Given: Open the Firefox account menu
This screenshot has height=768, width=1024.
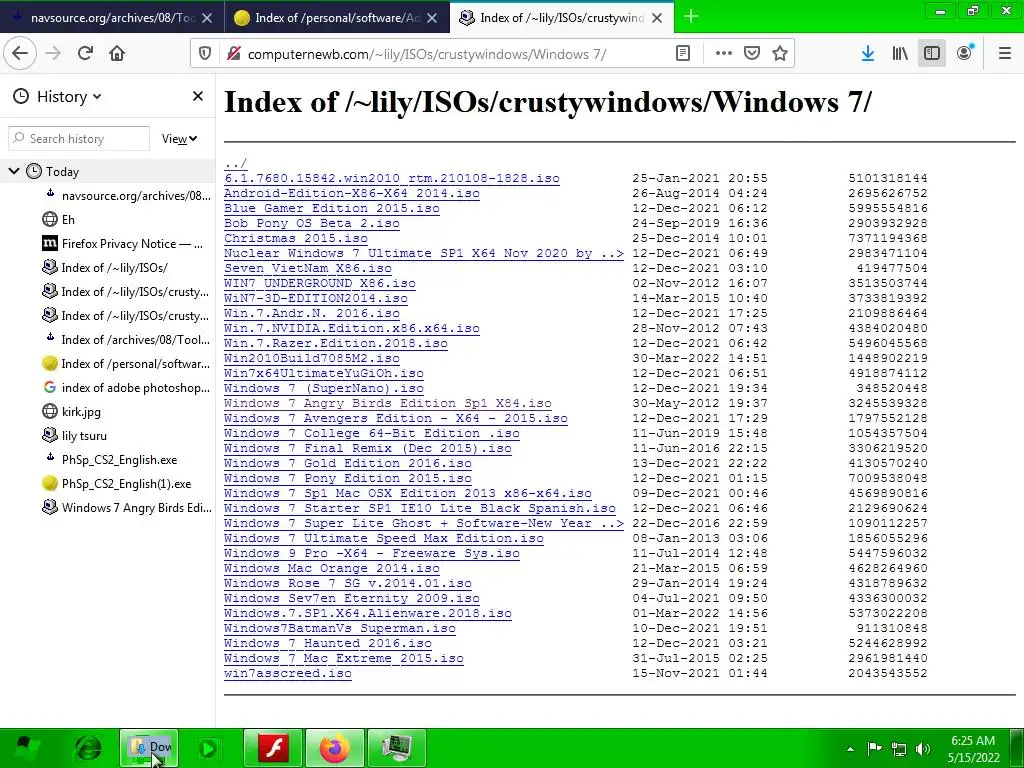Looking at the screenshot, I should (965, 54).
